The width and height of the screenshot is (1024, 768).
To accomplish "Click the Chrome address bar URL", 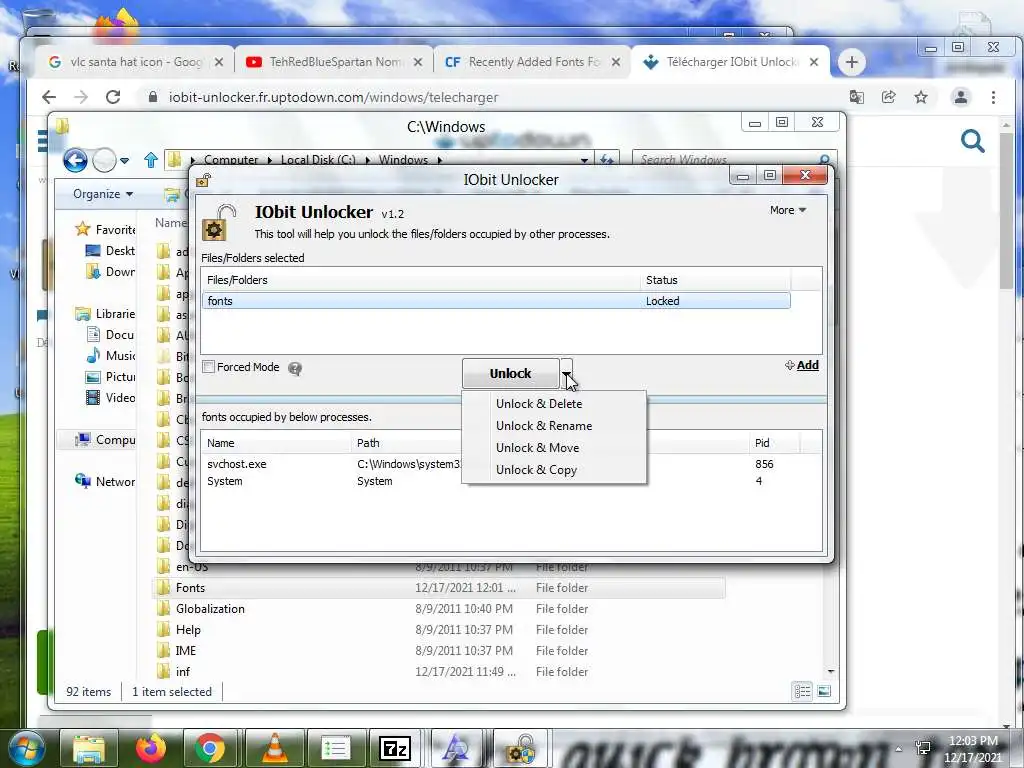I will [333, 97].
